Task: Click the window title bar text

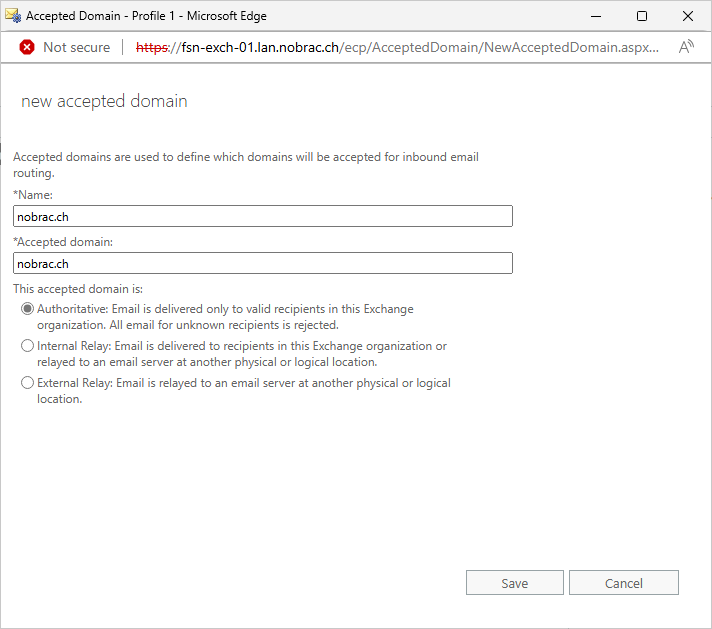Action: click(x=146, y=16)
